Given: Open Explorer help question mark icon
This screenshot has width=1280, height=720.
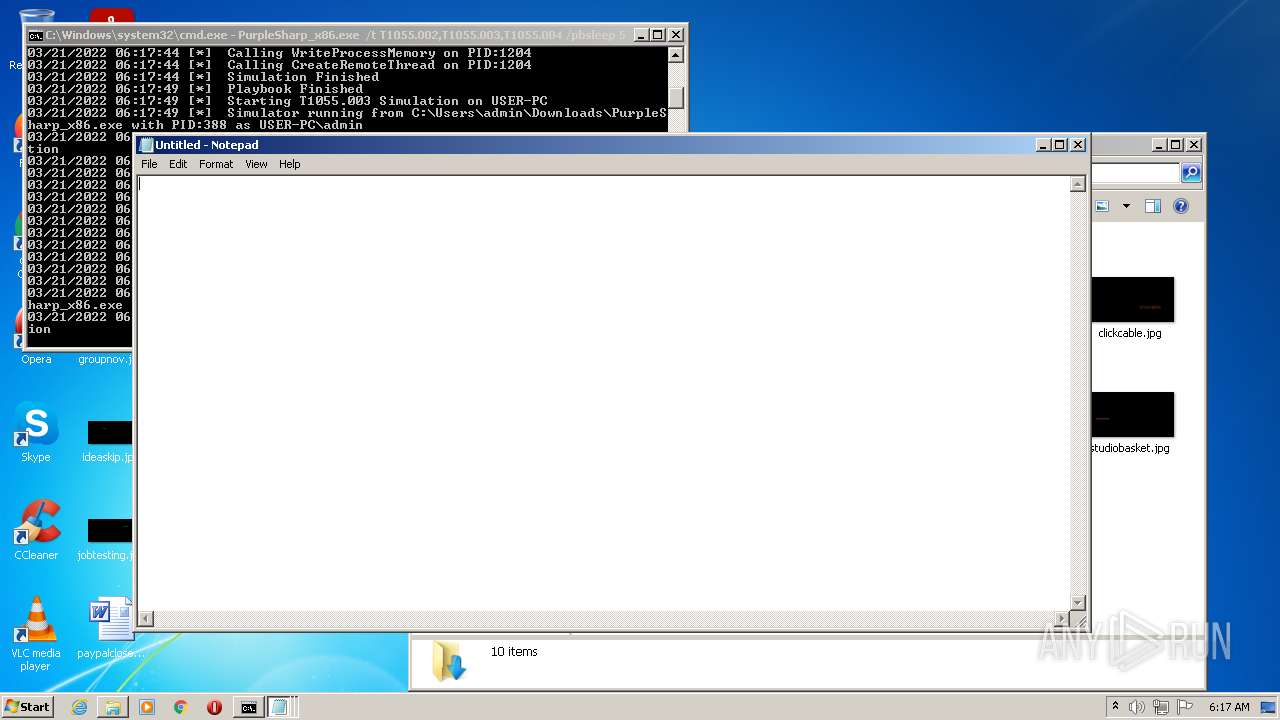Looking at the screenshot, I should click(x=1181, y=206).
